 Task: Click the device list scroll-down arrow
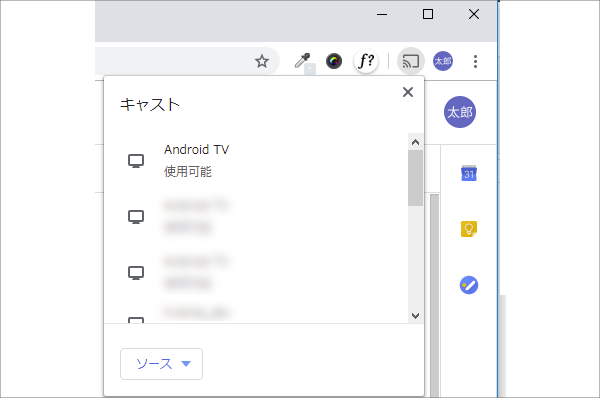pos(416,315)
